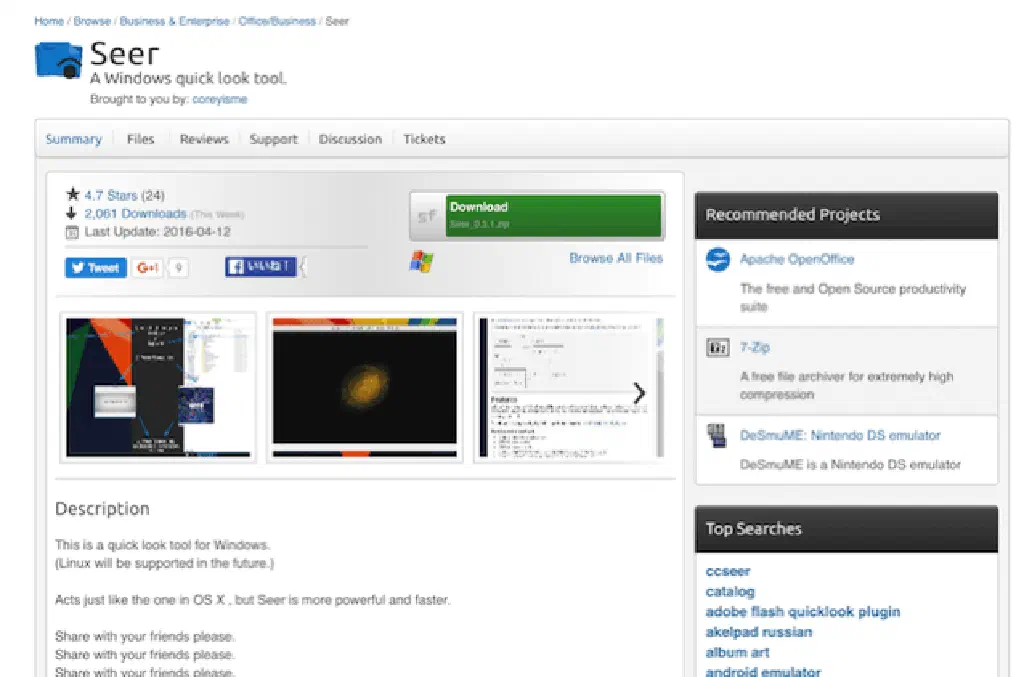Go to the Discussion tab
1024x677 pixels.
(x=350, y=139)
